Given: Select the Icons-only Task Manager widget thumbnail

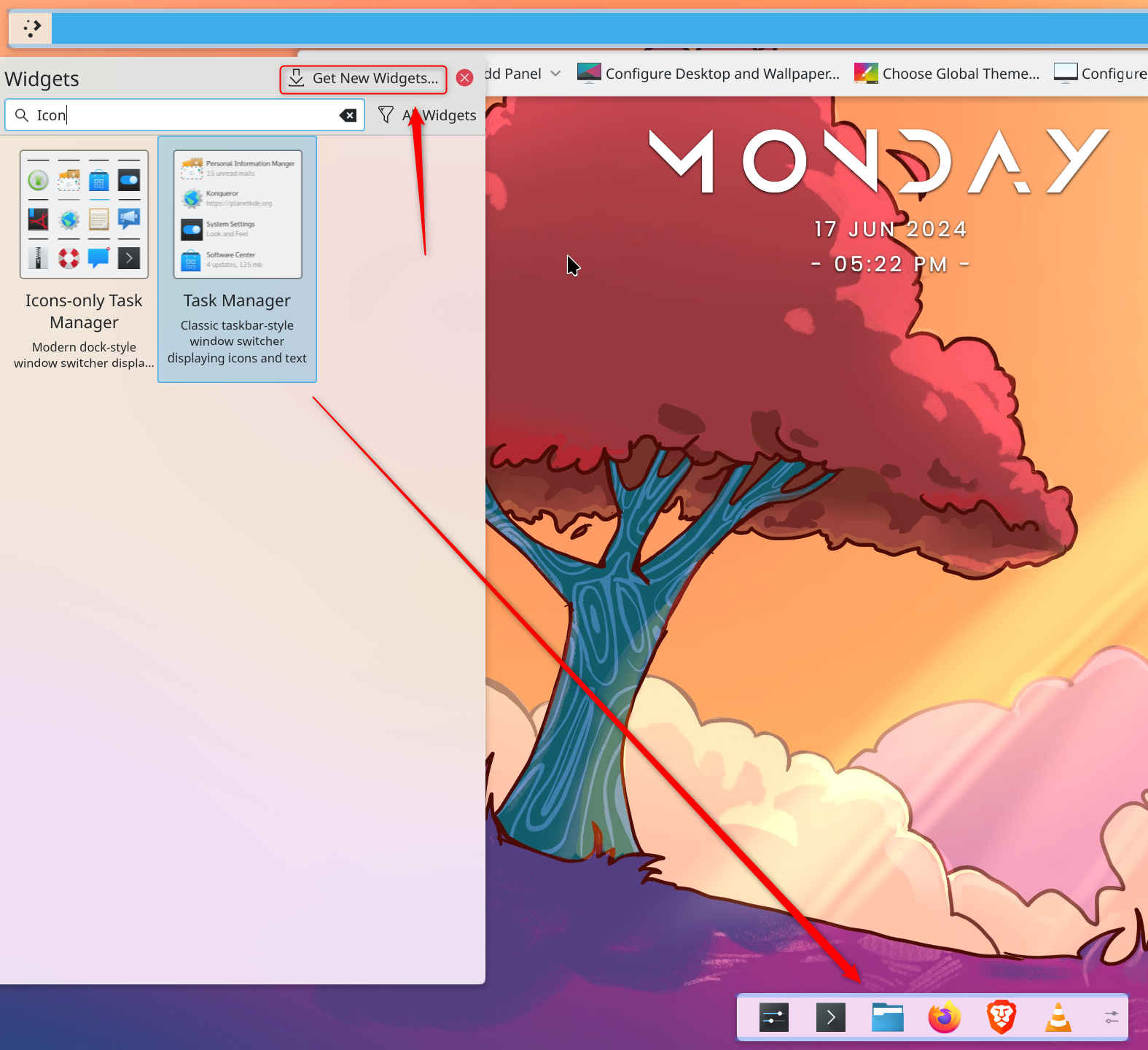Looking at the screenshot, I should coord(84,214).
